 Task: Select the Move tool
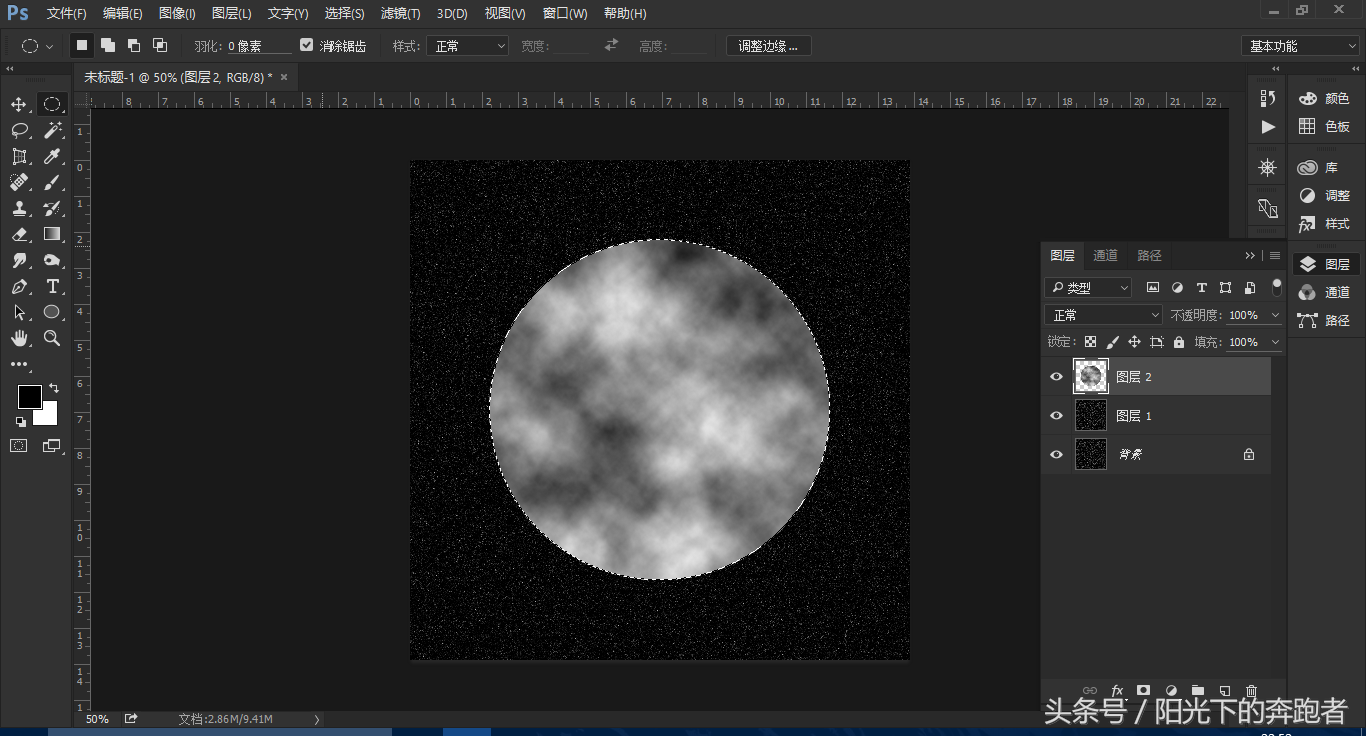click(x=19, y=105)
